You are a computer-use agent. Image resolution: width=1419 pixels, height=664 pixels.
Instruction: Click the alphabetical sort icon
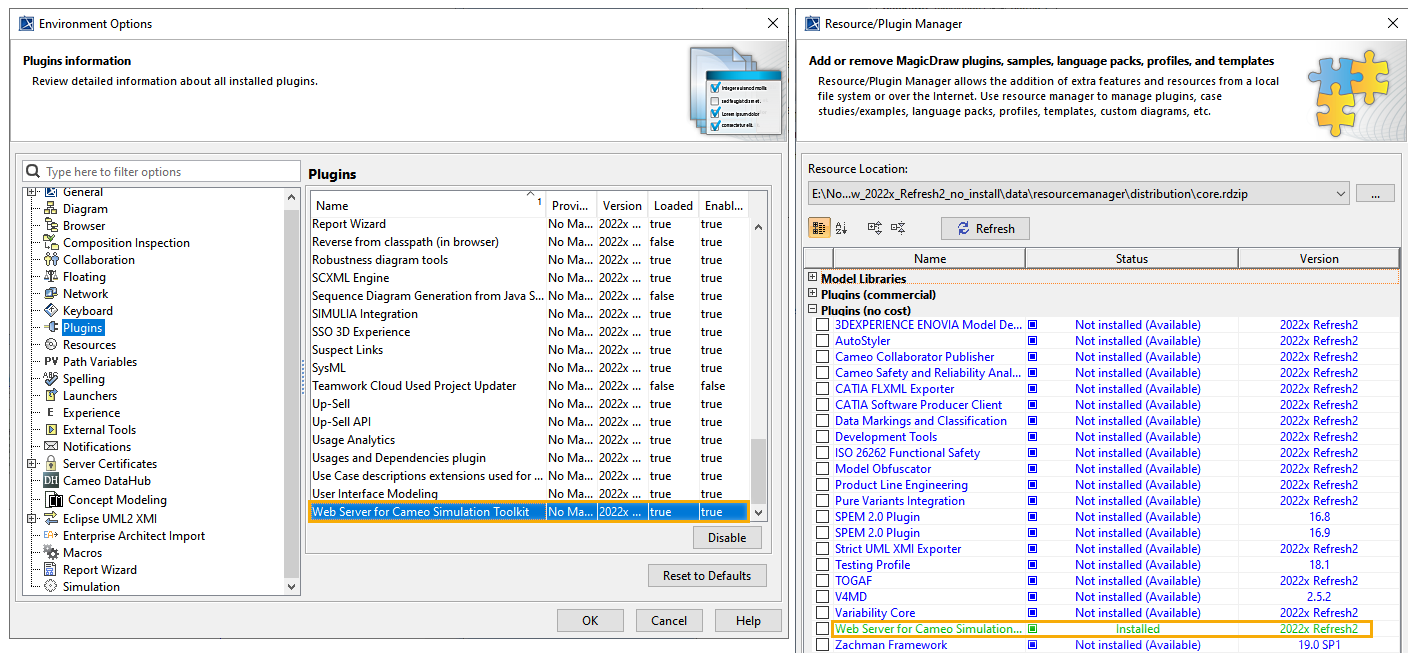pos(842,228)
